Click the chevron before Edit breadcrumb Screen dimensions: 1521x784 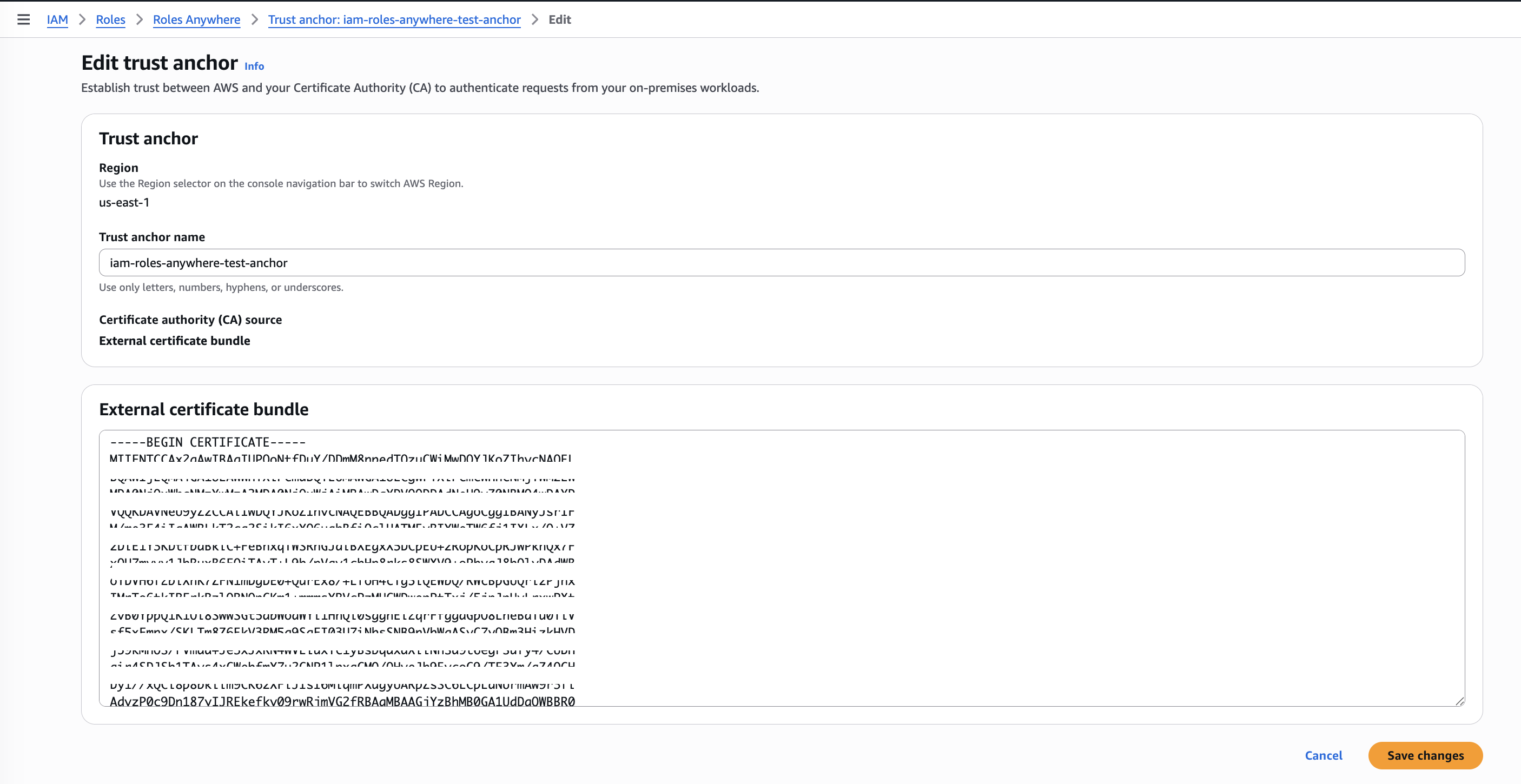(x=534, y=19)
